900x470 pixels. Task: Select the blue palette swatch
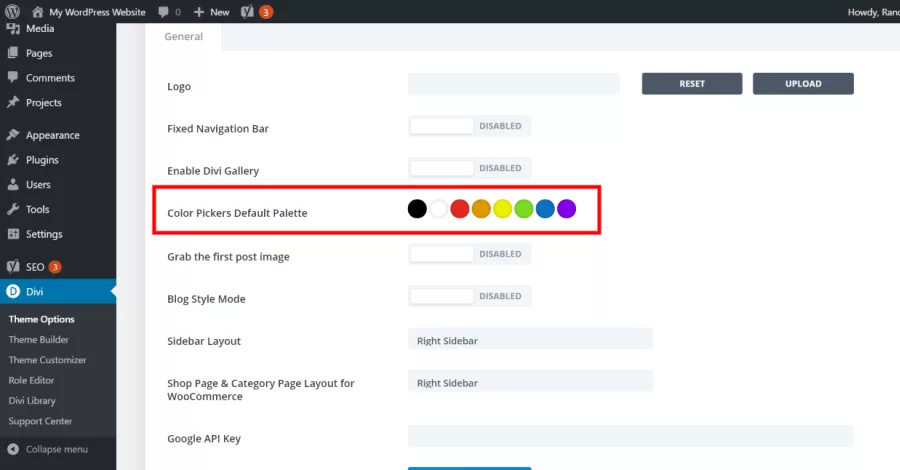[x=545, y=209]
